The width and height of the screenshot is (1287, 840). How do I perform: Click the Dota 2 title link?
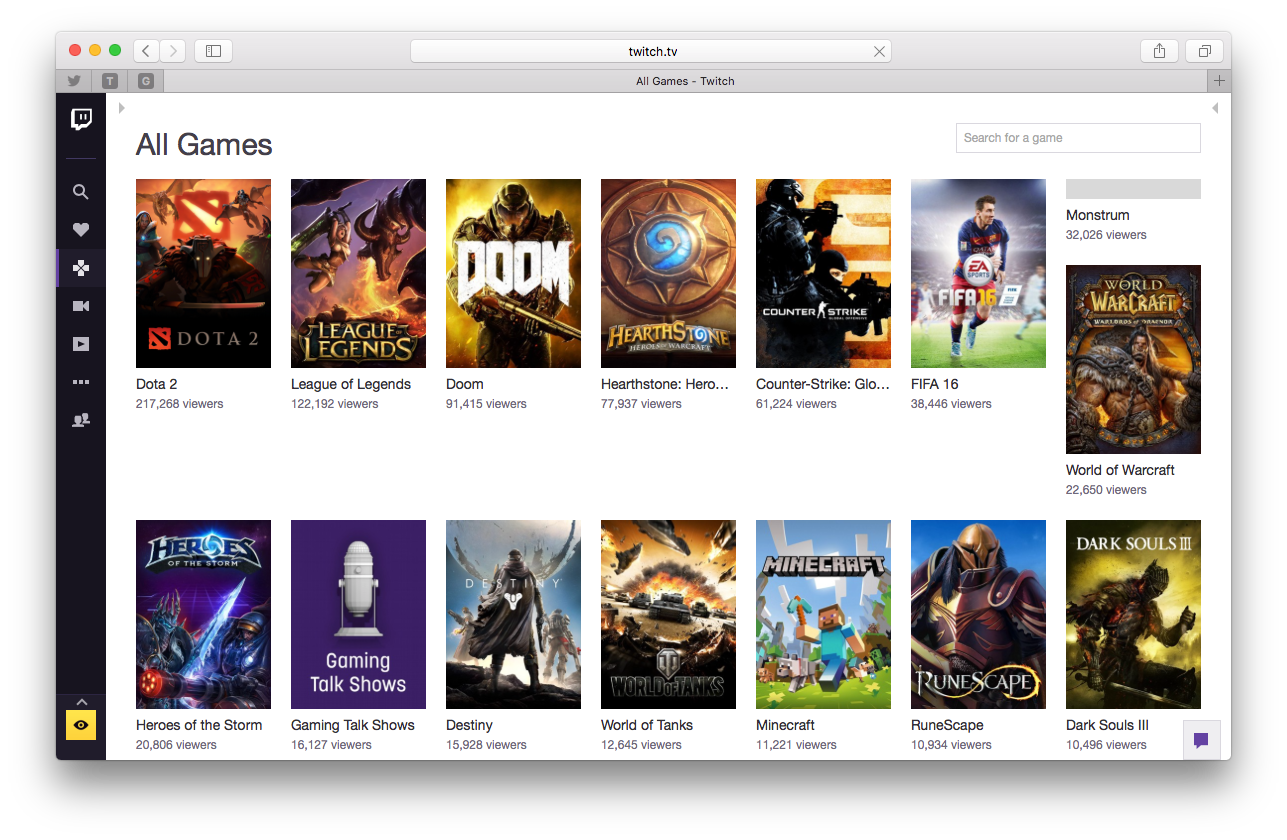point(156,384)
